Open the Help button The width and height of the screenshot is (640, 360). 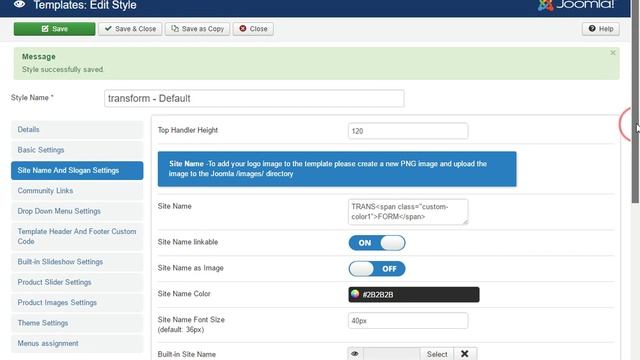(x=601, y=29)
